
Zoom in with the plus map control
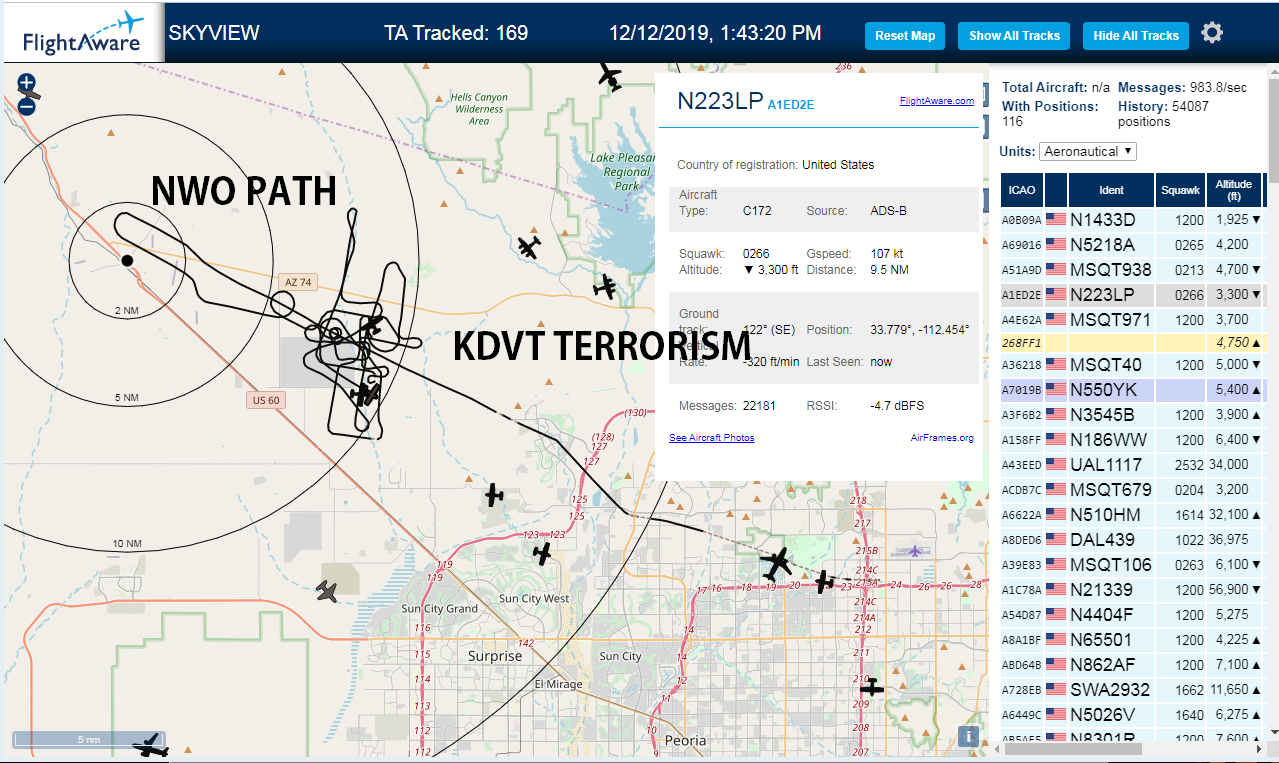point(26,83)
